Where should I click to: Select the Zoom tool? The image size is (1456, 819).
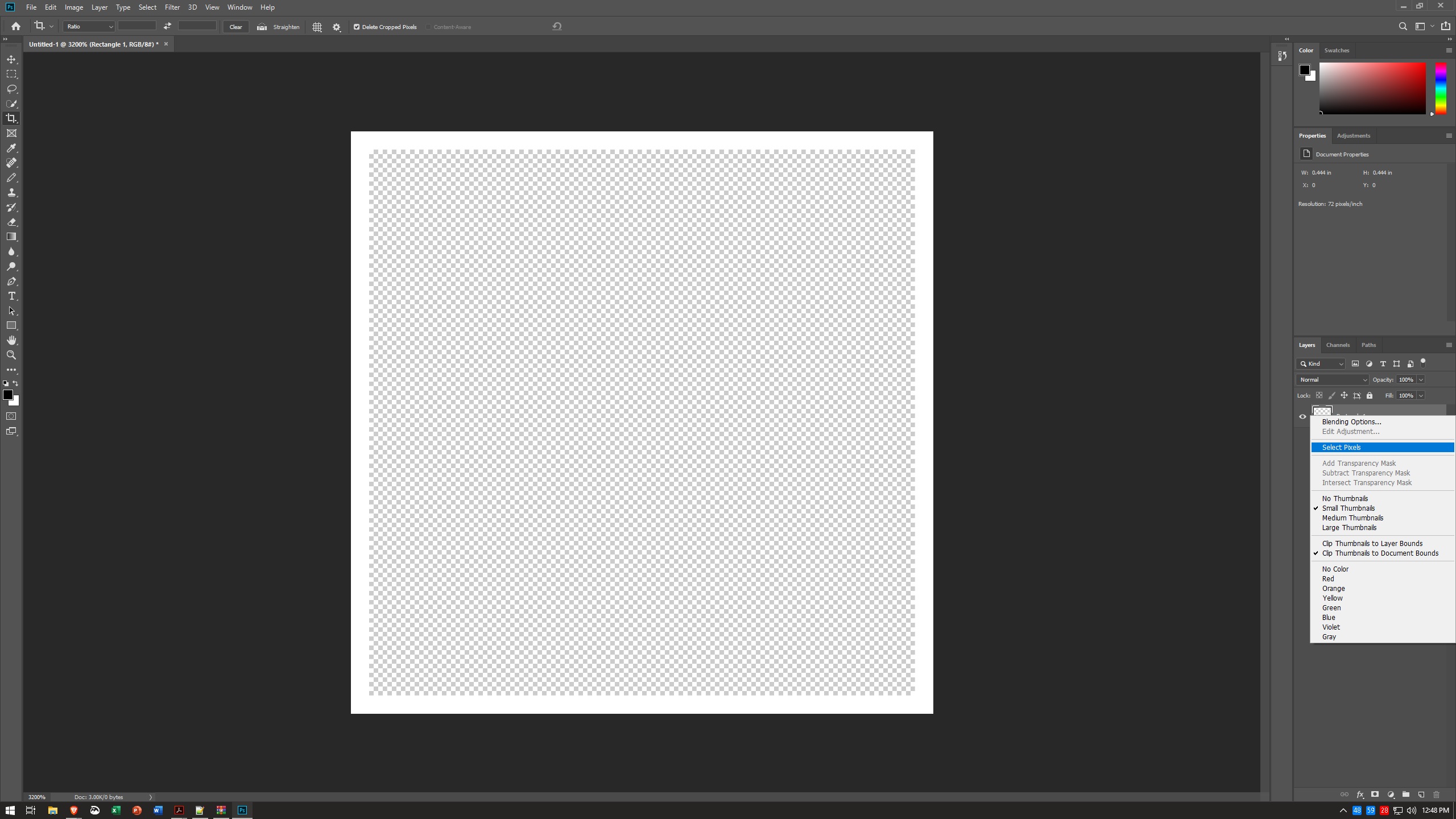click(x=11, y=355)
